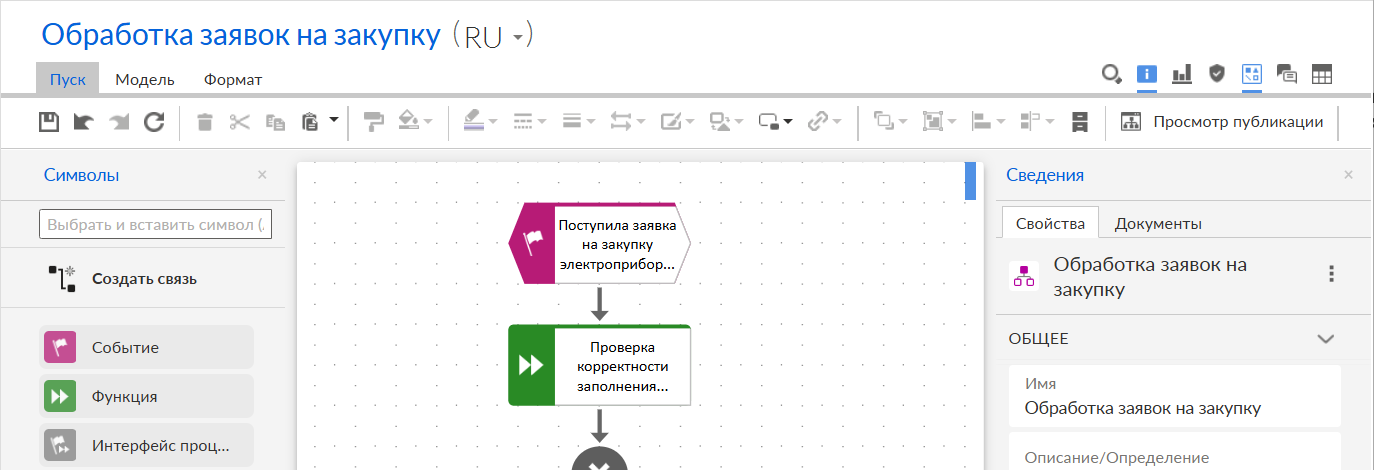Cut selection with the scissors icon
1374x470 pixels.
click(239, 122)
